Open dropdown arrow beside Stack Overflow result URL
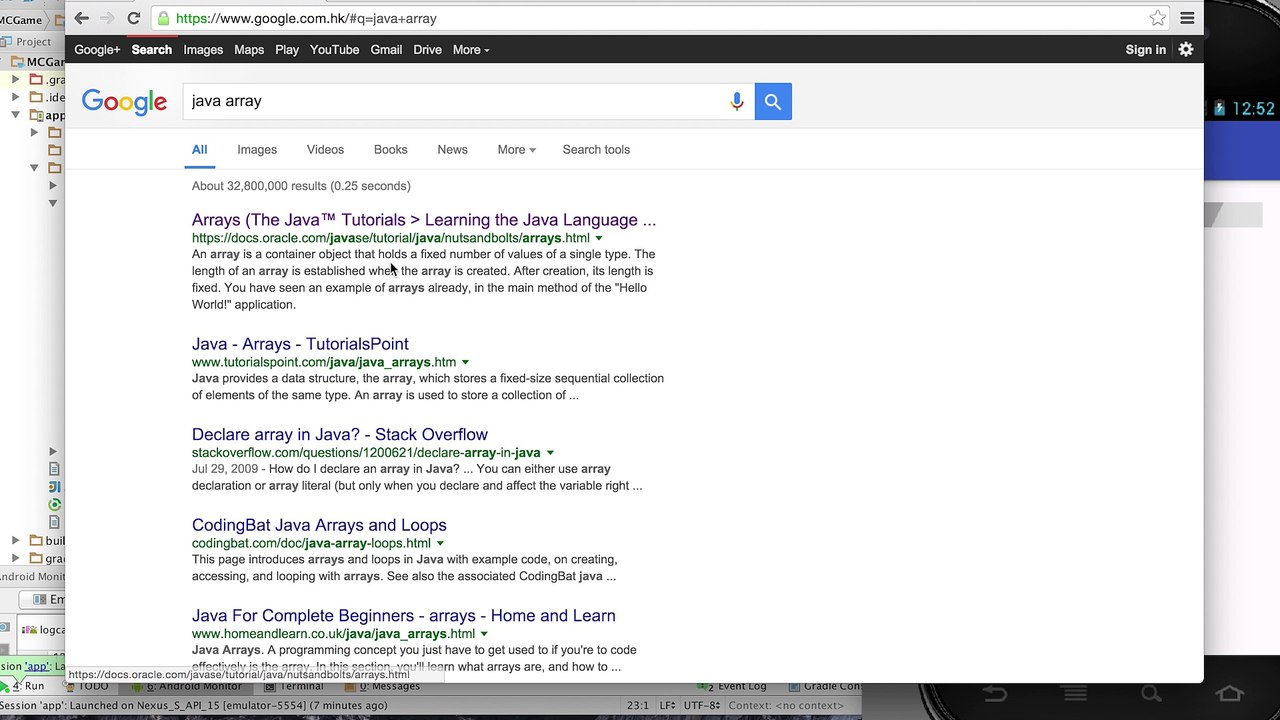The width and height of the screenshot is (1280, 720). pyautogui.click(x=550, y=453)
